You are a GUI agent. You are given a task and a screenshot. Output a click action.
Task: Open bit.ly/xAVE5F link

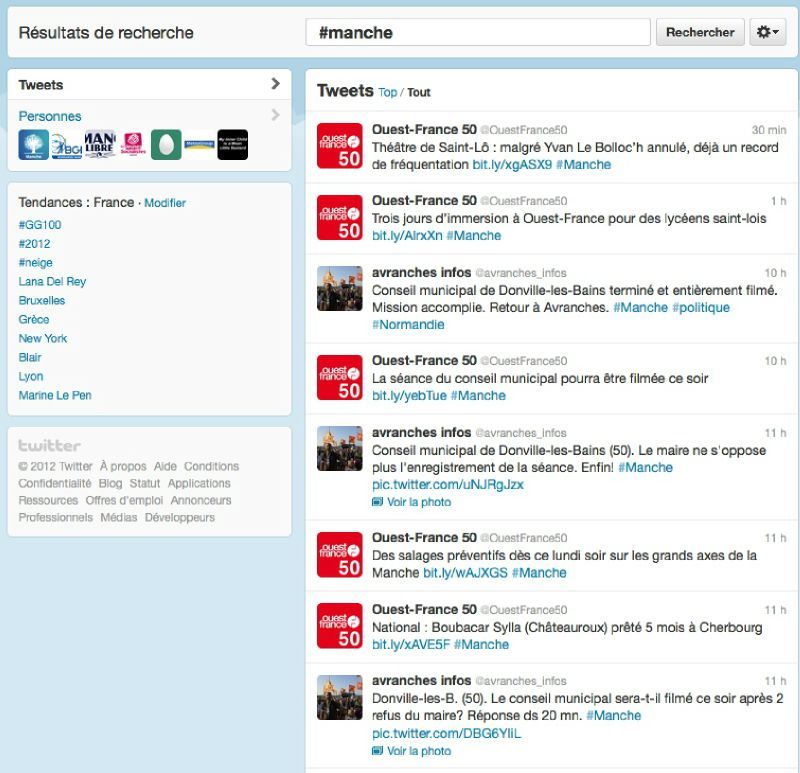(x=411, y=644)
